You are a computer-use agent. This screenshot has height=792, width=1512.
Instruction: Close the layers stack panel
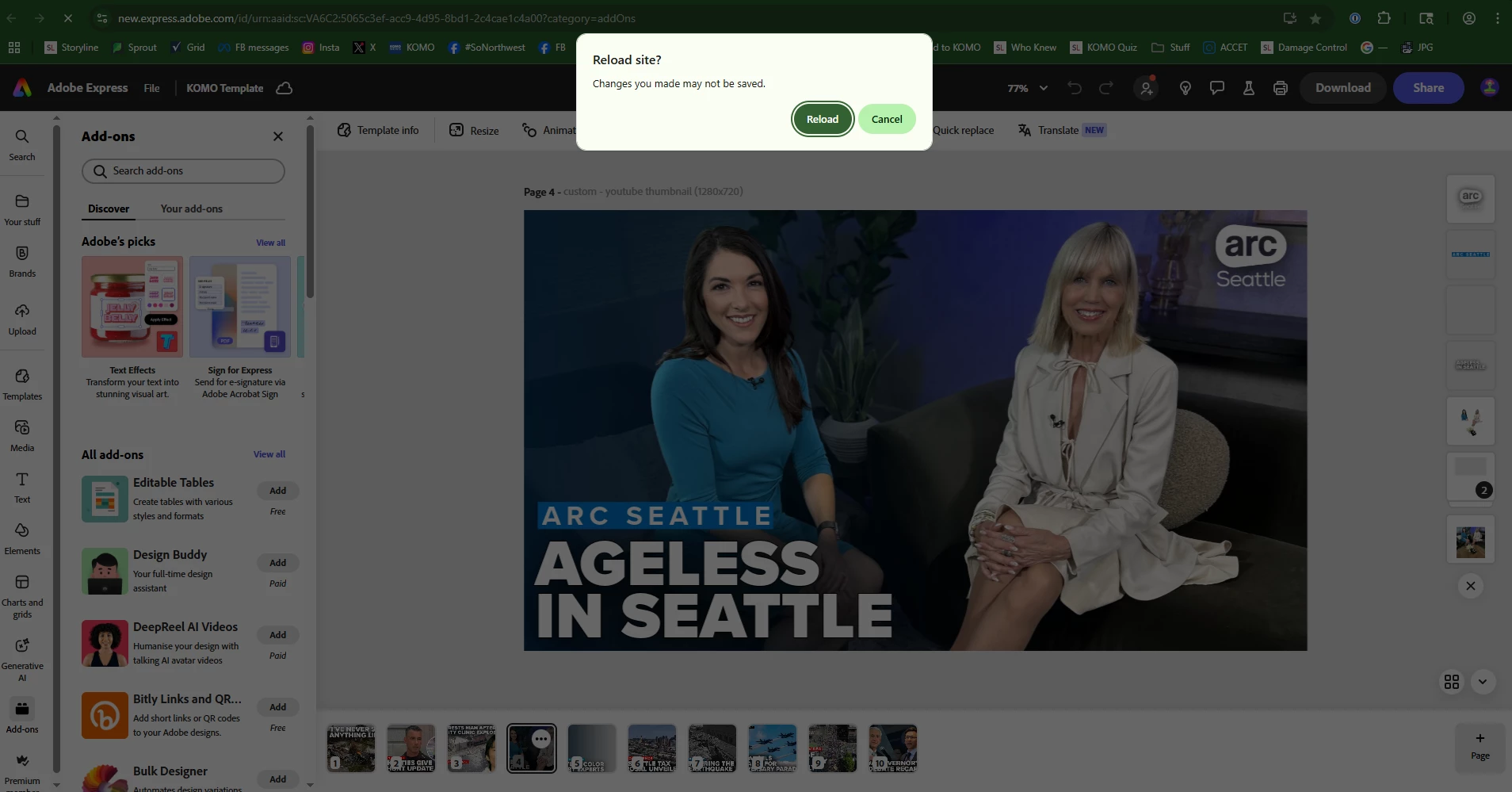pos(1471,586)
